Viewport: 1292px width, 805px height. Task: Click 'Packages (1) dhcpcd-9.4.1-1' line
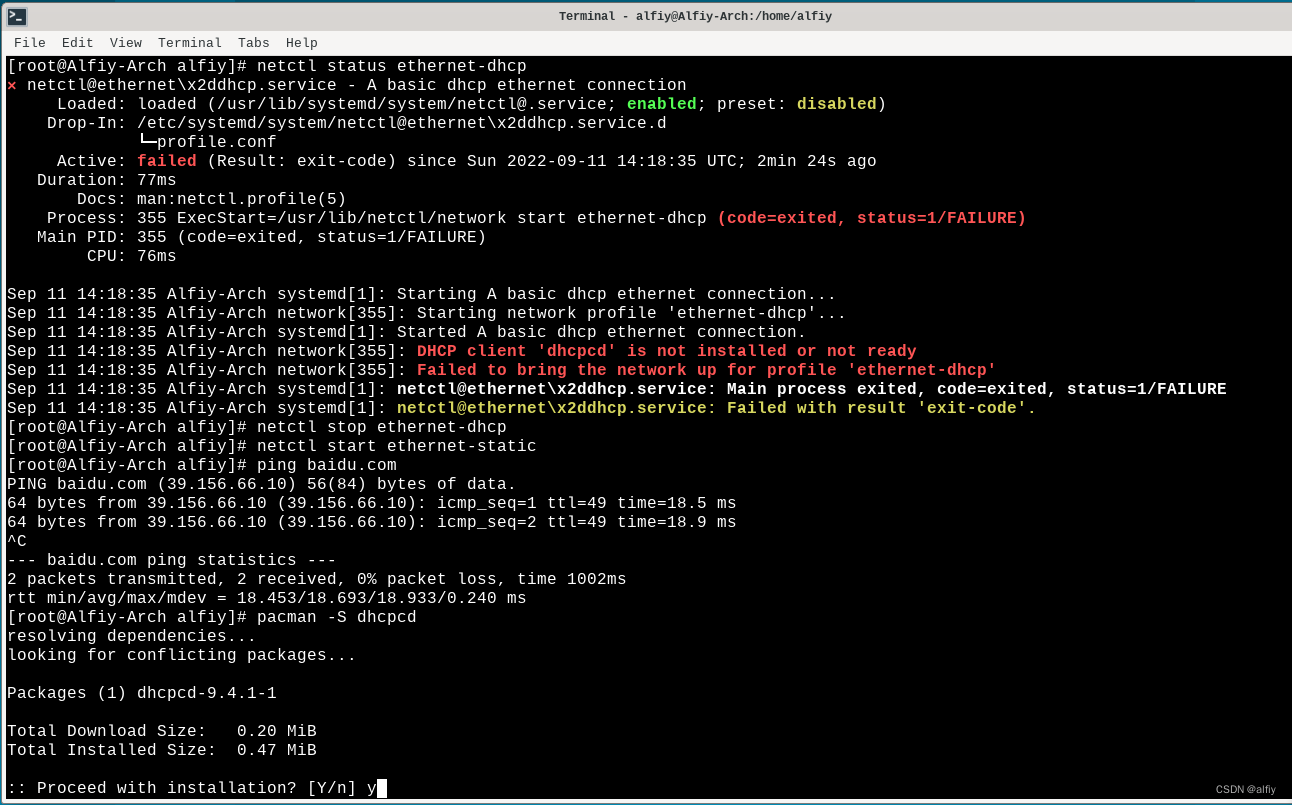(x=141, y=693)
